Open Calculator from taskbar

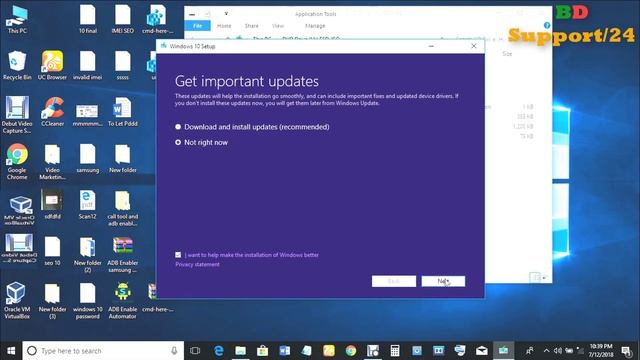click(x=395, y=351)
